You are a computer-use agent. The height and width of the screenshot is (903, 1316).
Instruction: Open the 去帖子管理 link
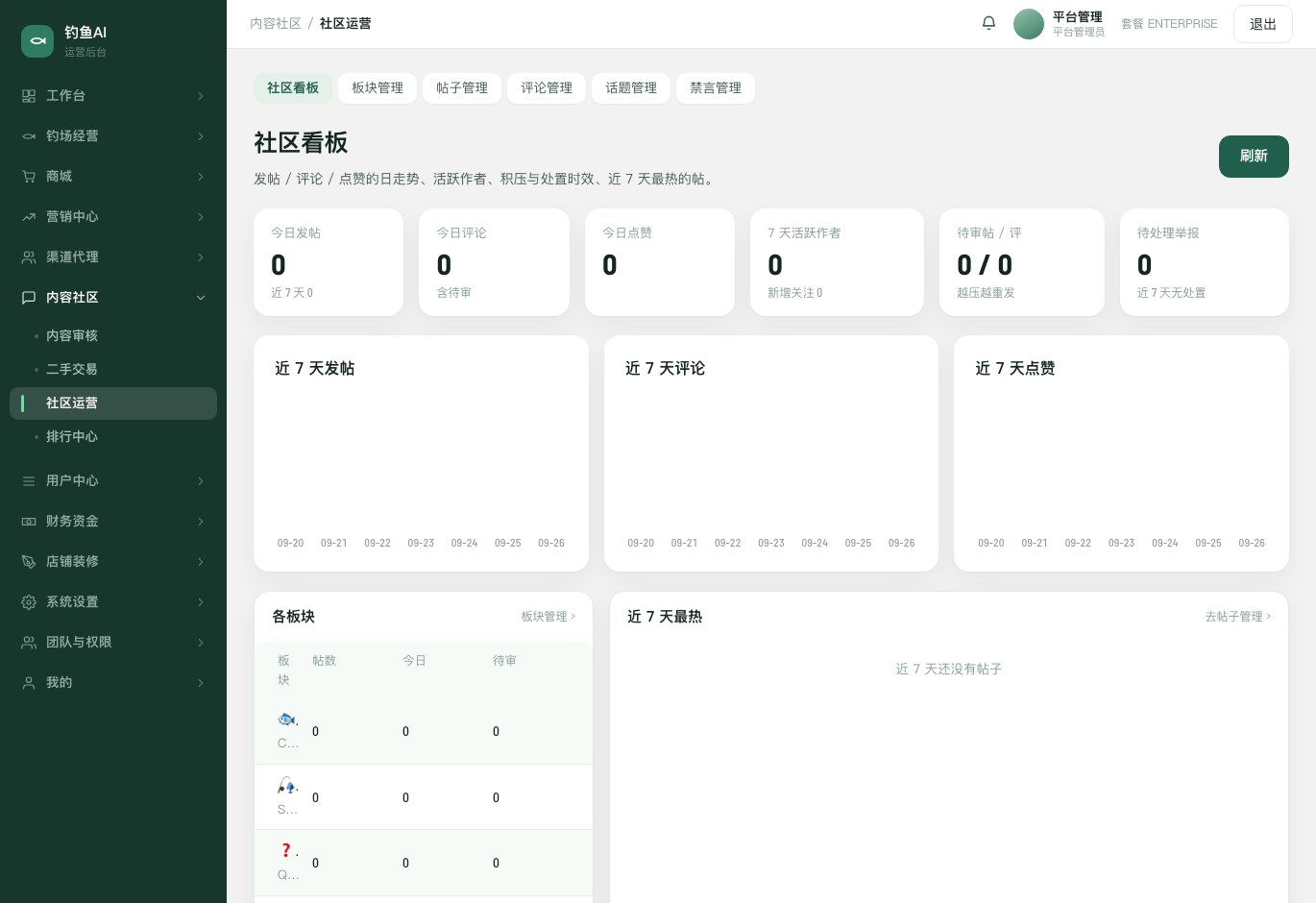pyautogui.click(x=1238, y=617)
